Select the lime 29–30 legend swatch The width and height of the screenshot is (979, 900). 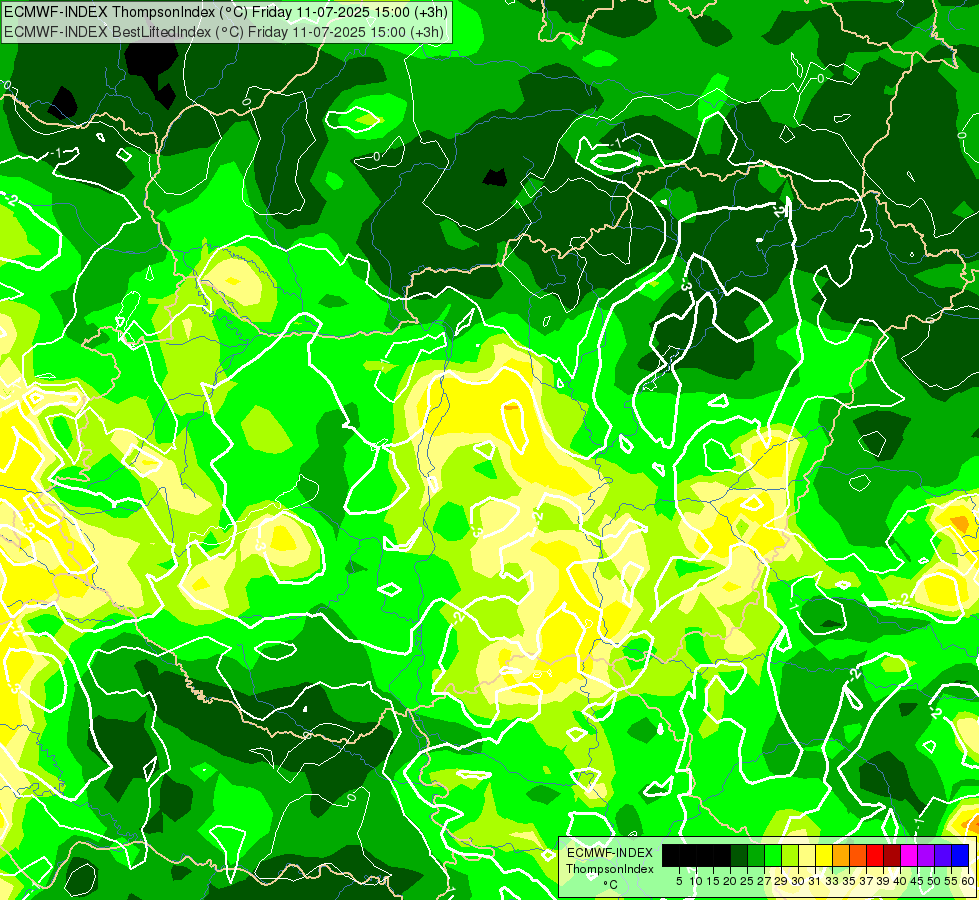pos(790,856)
